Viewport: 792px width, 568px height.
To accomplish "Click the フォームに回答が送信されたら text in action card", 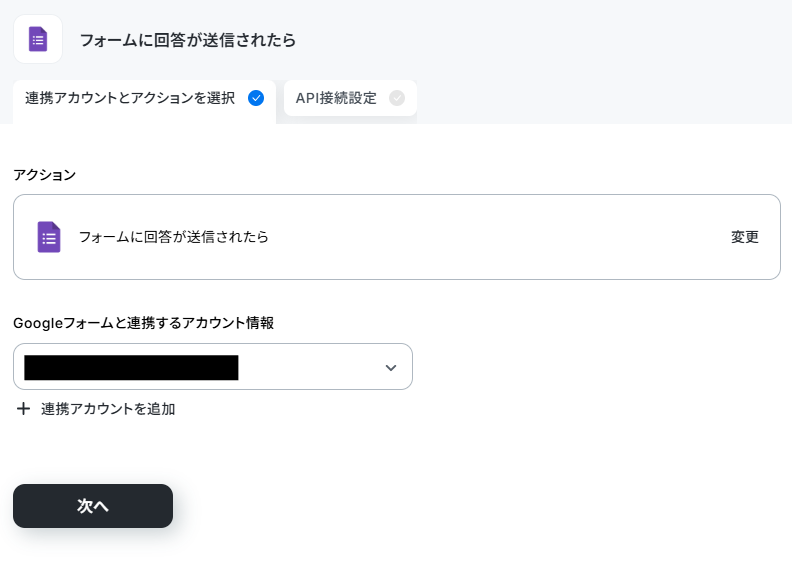I will click(174, 237).
